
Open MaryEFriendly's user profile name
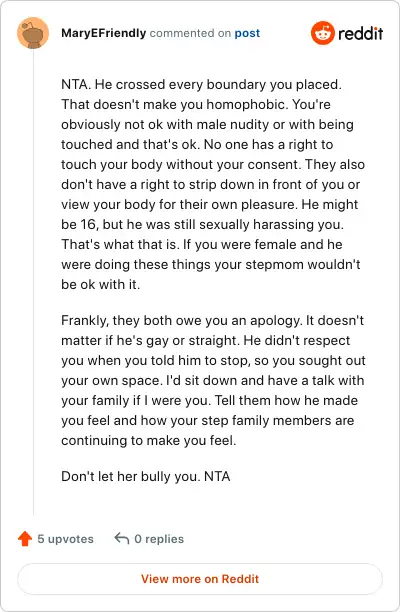103,33
